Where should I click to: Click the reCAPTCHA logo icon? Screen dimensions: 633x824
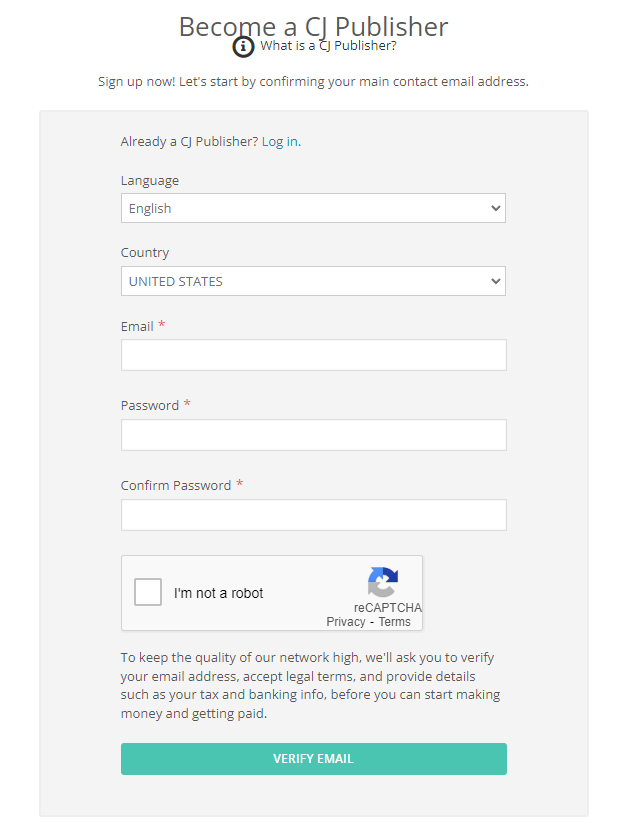coord(383,582)
